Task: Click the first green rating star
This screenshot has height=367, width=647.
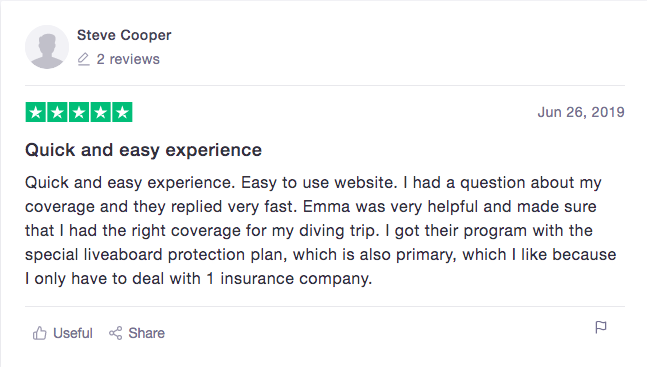Action: tap(36, 112)
